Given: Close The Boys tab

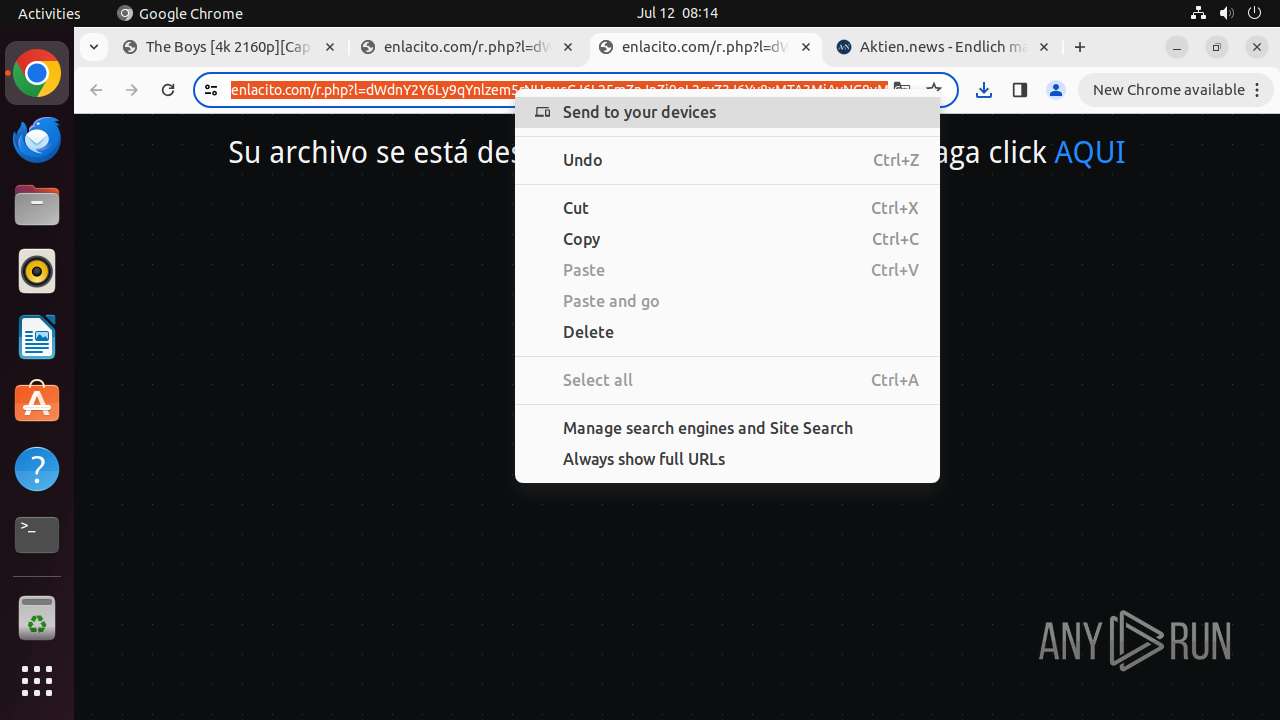Looking at the screenshot, I should pos(330,47).
